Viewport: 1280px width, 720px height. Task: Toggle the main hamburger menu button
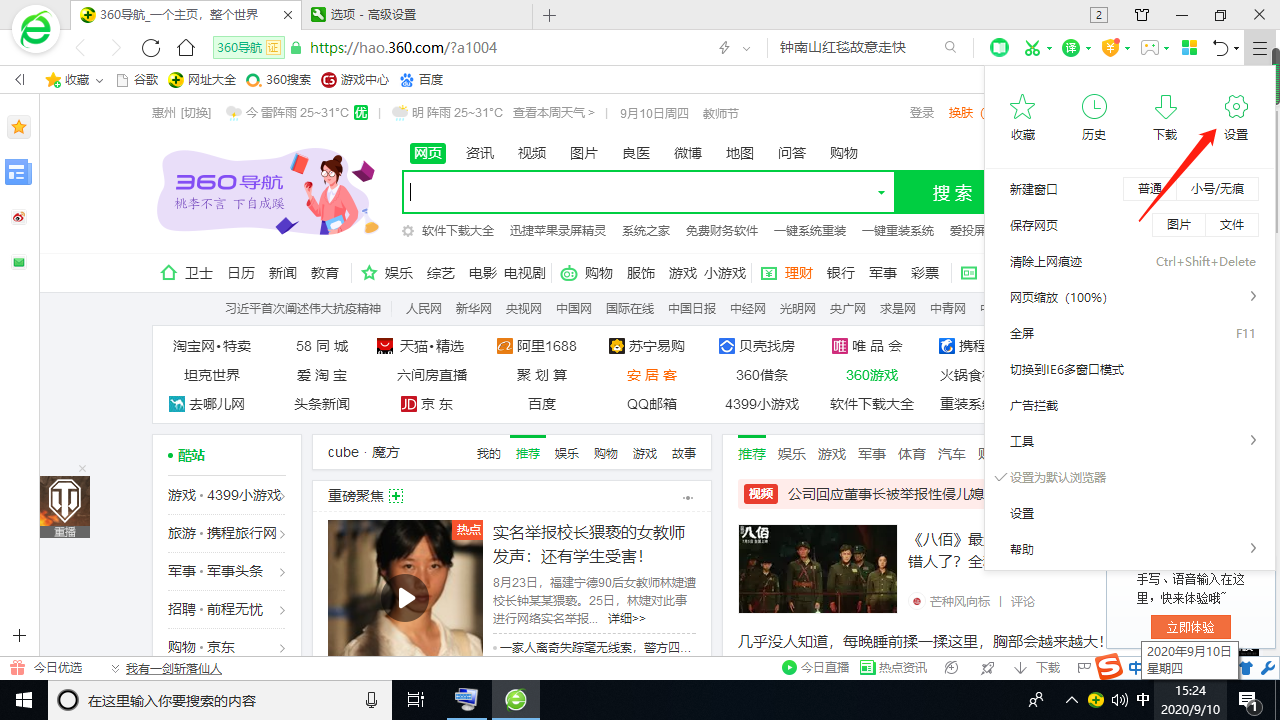[x=1260, y=48]
